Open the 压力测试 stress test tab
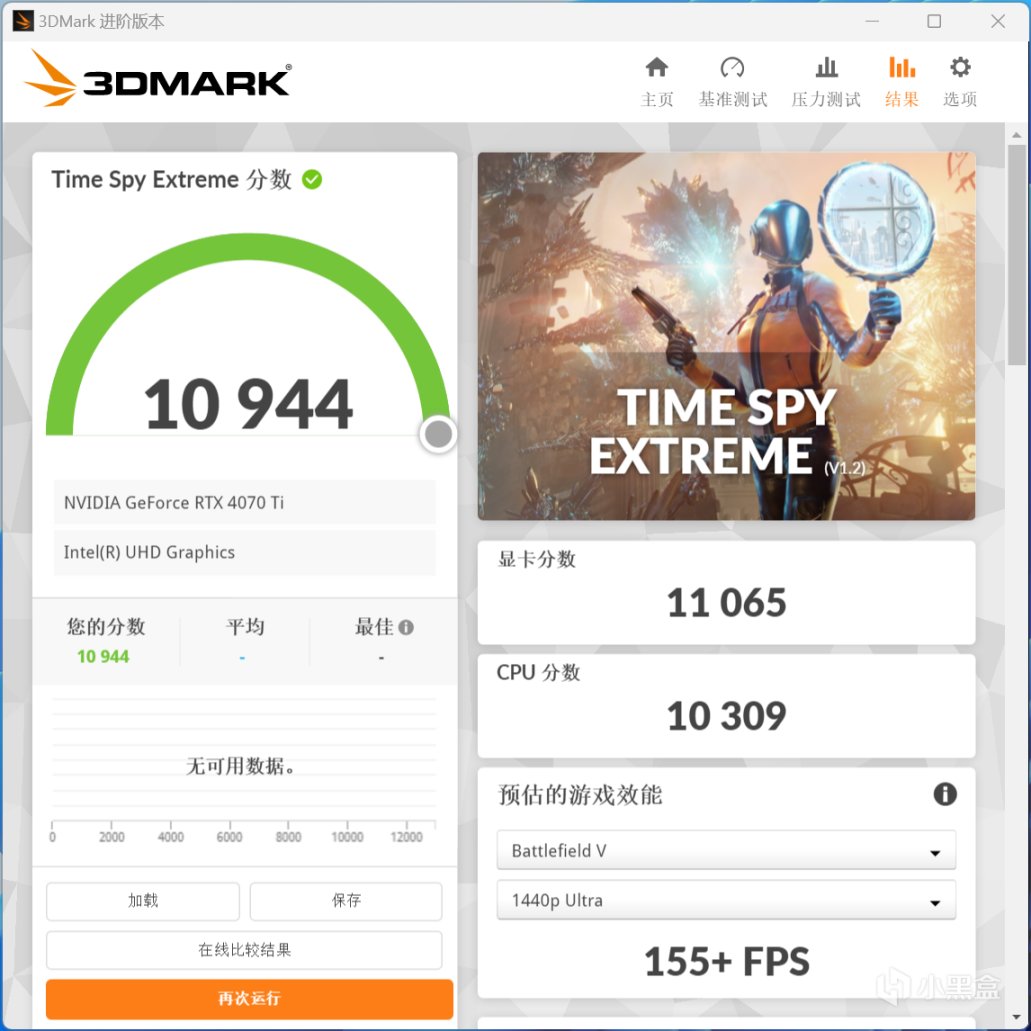 (x=826, y=82)
